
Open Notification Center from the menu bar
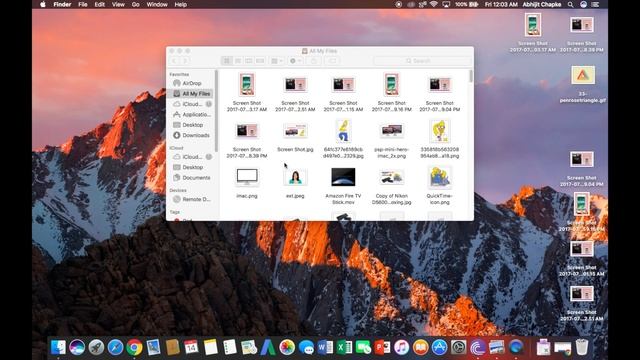click(596, 4)
